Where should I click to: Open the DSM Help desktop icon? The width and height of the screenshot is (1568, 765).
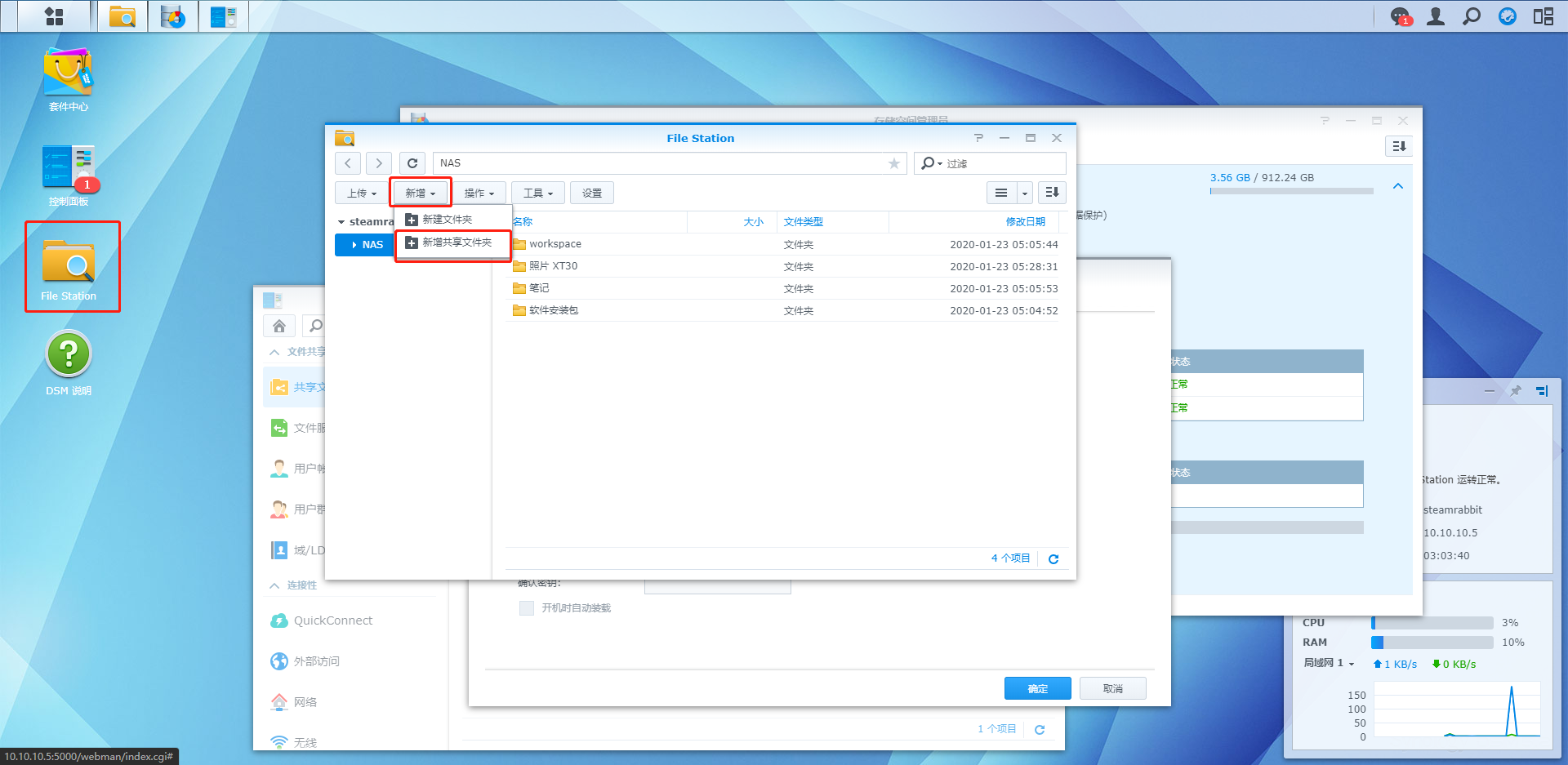click(69, 362)
